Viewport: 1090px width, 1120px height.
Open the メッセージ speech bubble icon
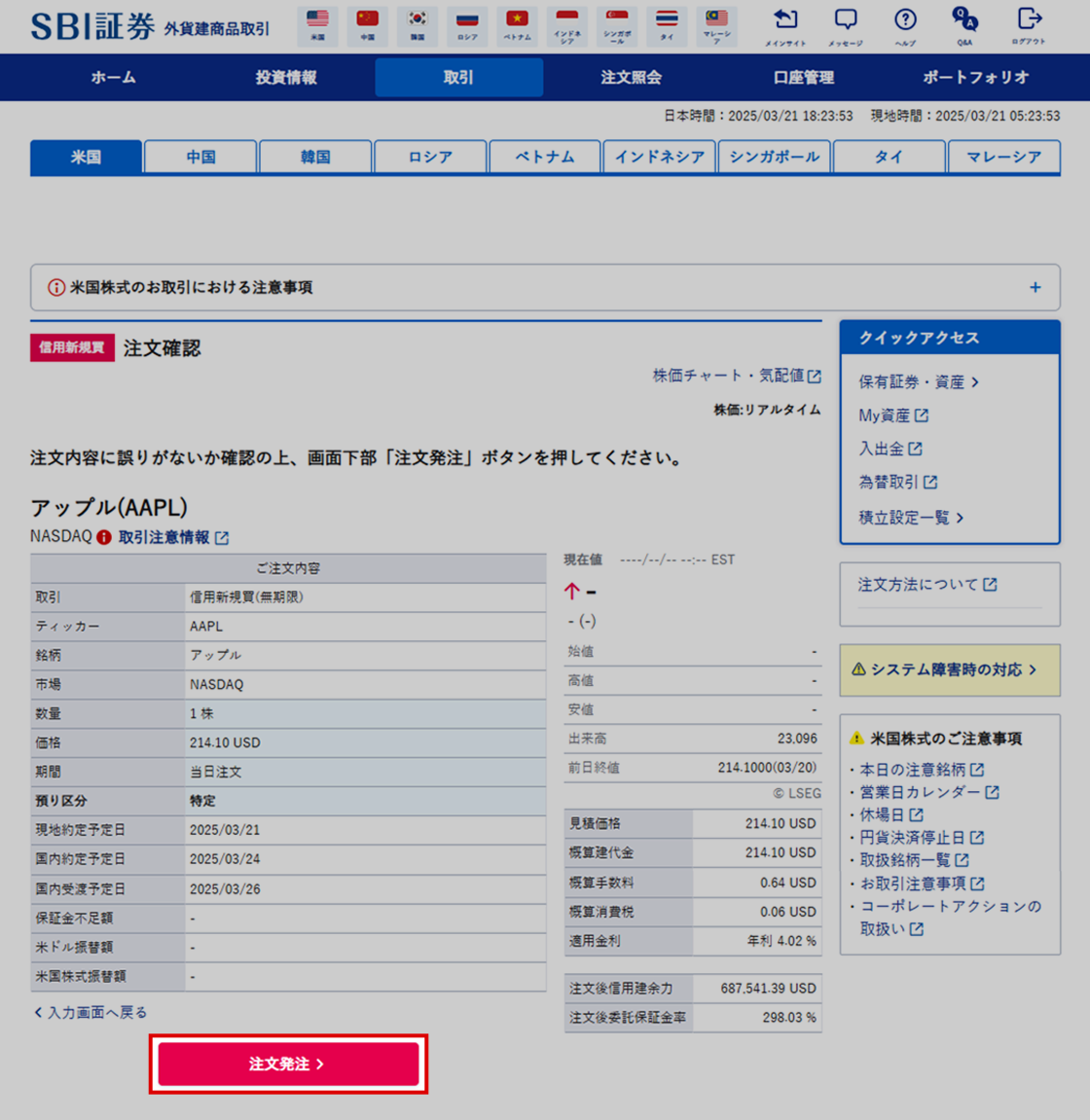pyautogui.click(x=846, y=19)
